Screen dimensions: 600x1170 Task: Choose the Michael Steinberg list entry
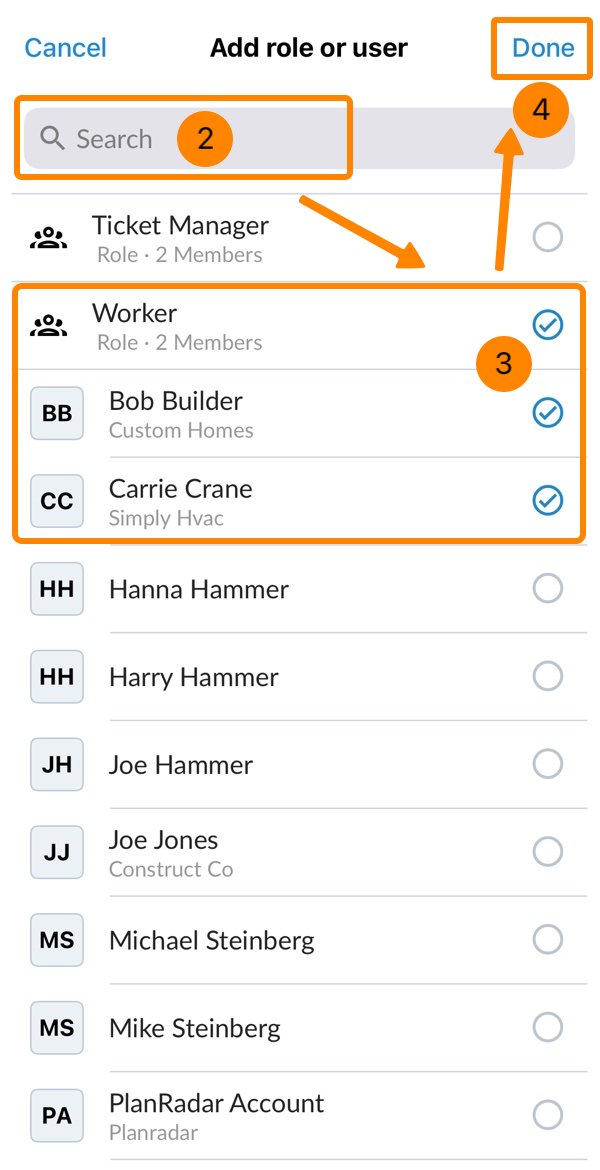pos(212,940)
